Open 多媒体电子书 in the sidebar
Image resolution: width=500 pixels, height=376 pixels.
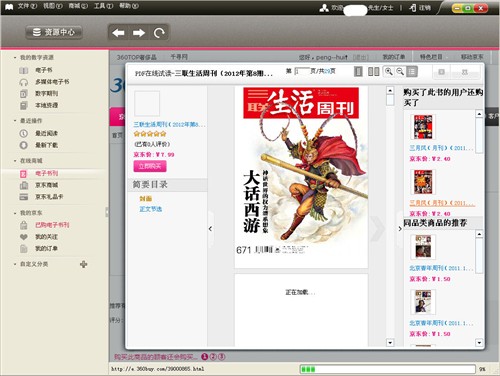[x=52, y=82]
